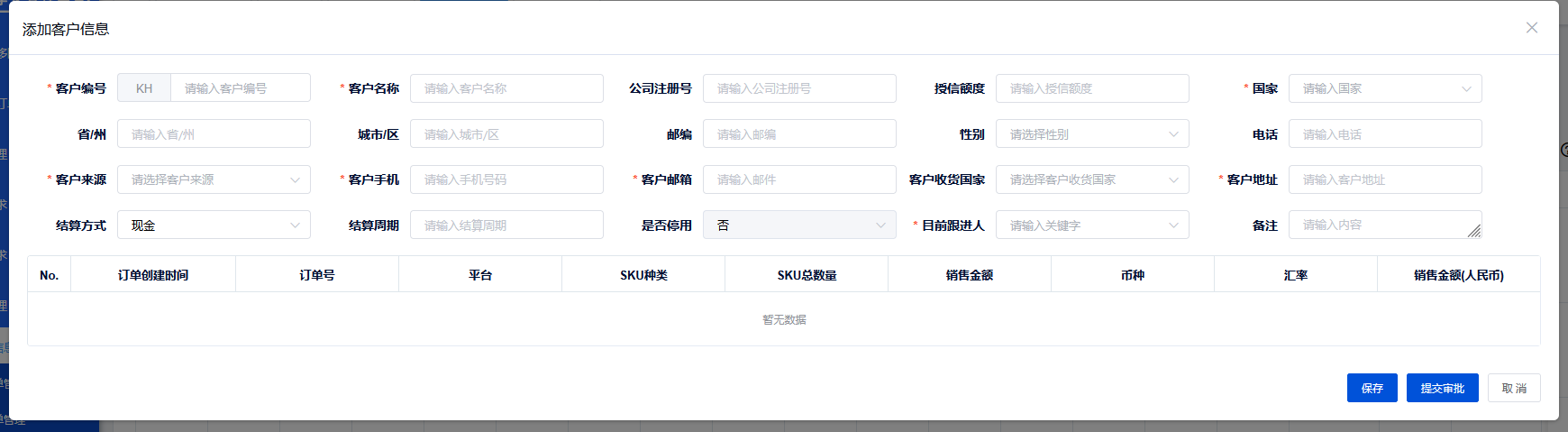Open the 目前跟进人 dropdown
The width and height of the screenshot is (1568, 432).
pos(1091,225)
